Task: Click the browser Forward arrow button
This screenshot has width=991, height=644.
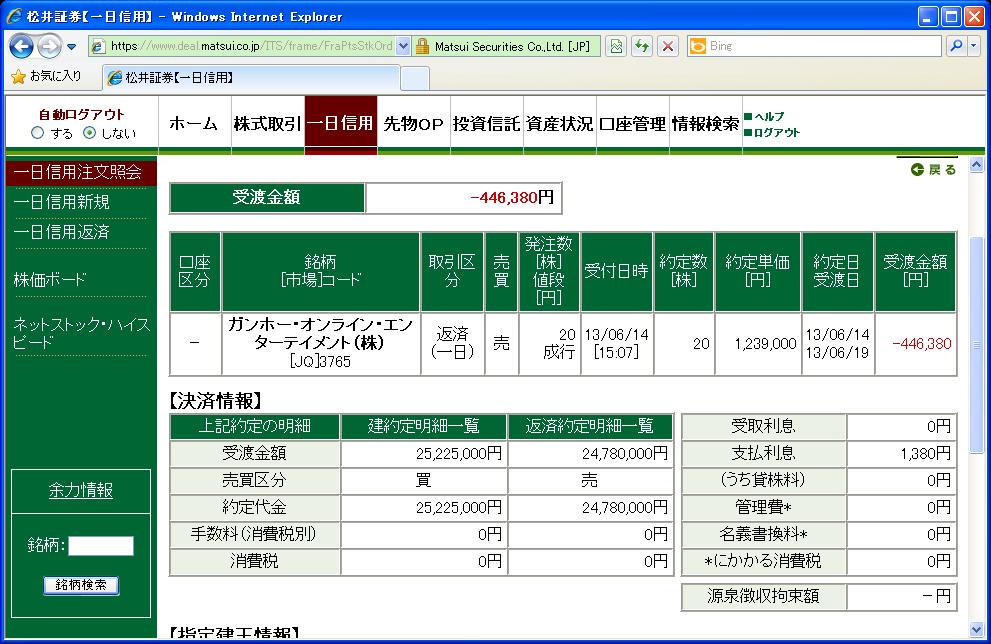Action: (49, 46)
